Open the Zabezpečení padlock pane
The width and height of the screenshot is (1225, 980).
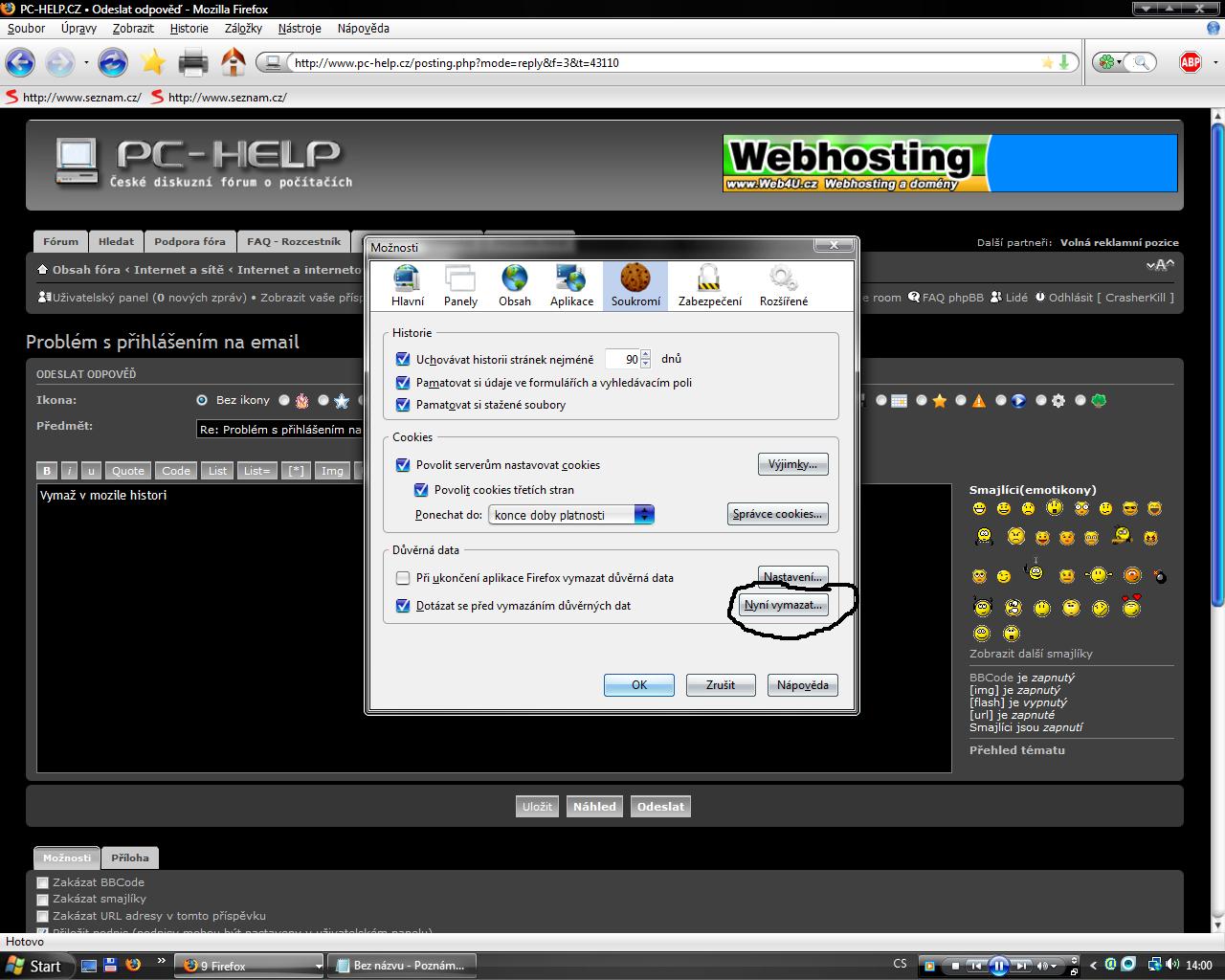[x=709, y=285]
